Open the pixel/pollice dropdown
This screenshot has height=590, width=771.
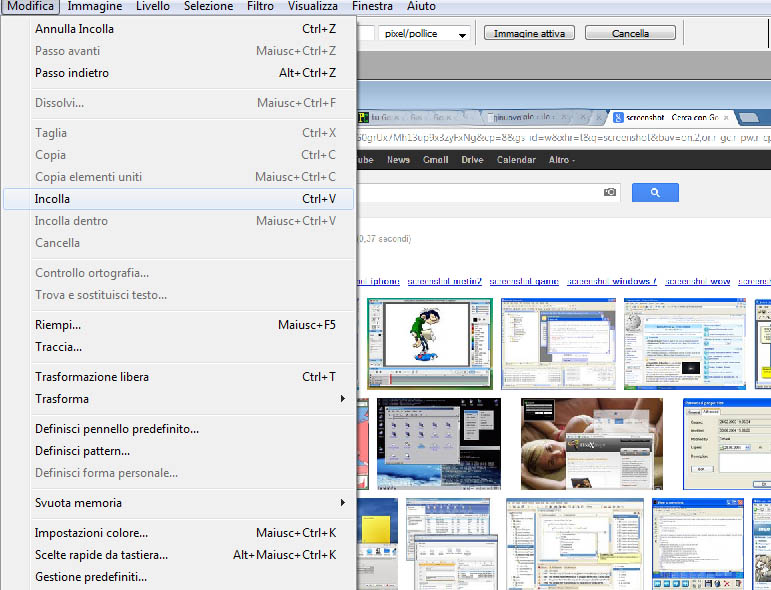click(424, 33)
